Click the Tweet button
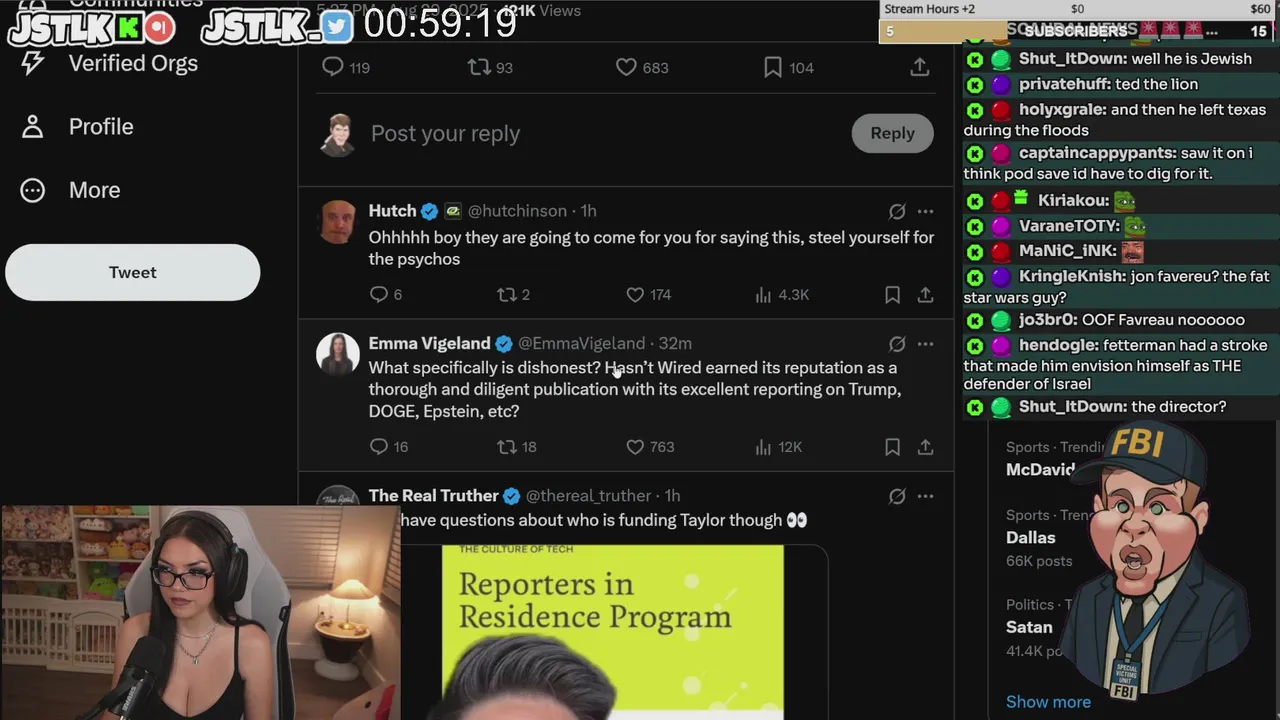Image resolution: width=1280 pixels, height=720 pixels. click(x=132, y=272)
